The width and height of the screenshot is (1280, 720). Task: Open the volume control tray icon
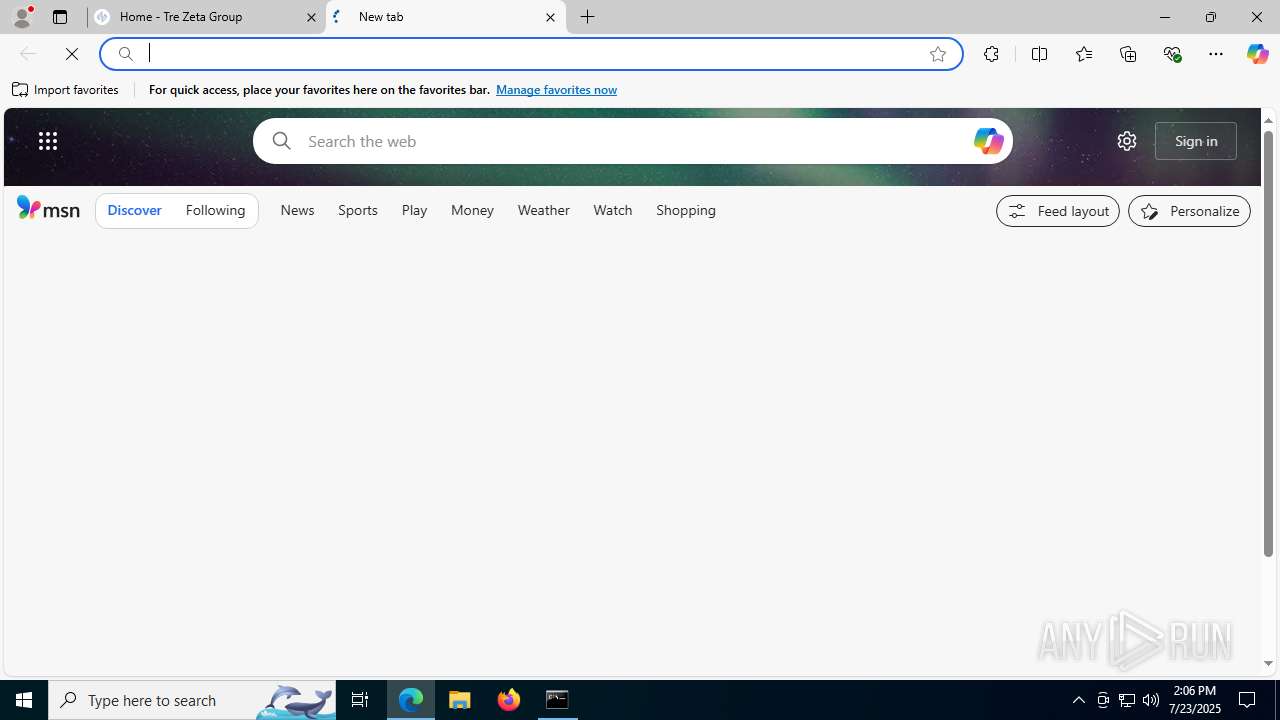pyautogui.click(x=1151, y=700)
